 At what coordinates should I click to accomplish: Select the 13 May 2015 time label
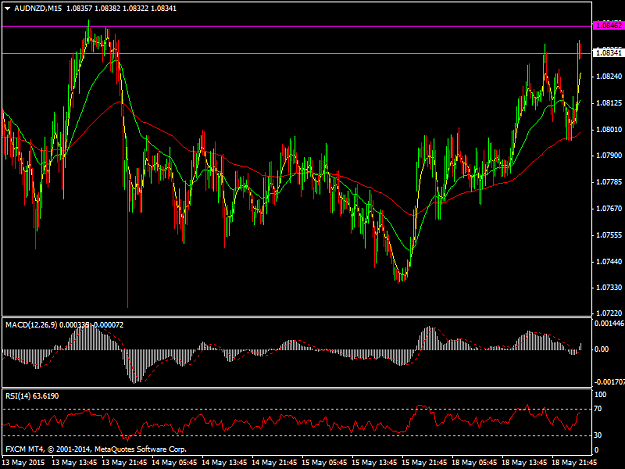point(24,463)
